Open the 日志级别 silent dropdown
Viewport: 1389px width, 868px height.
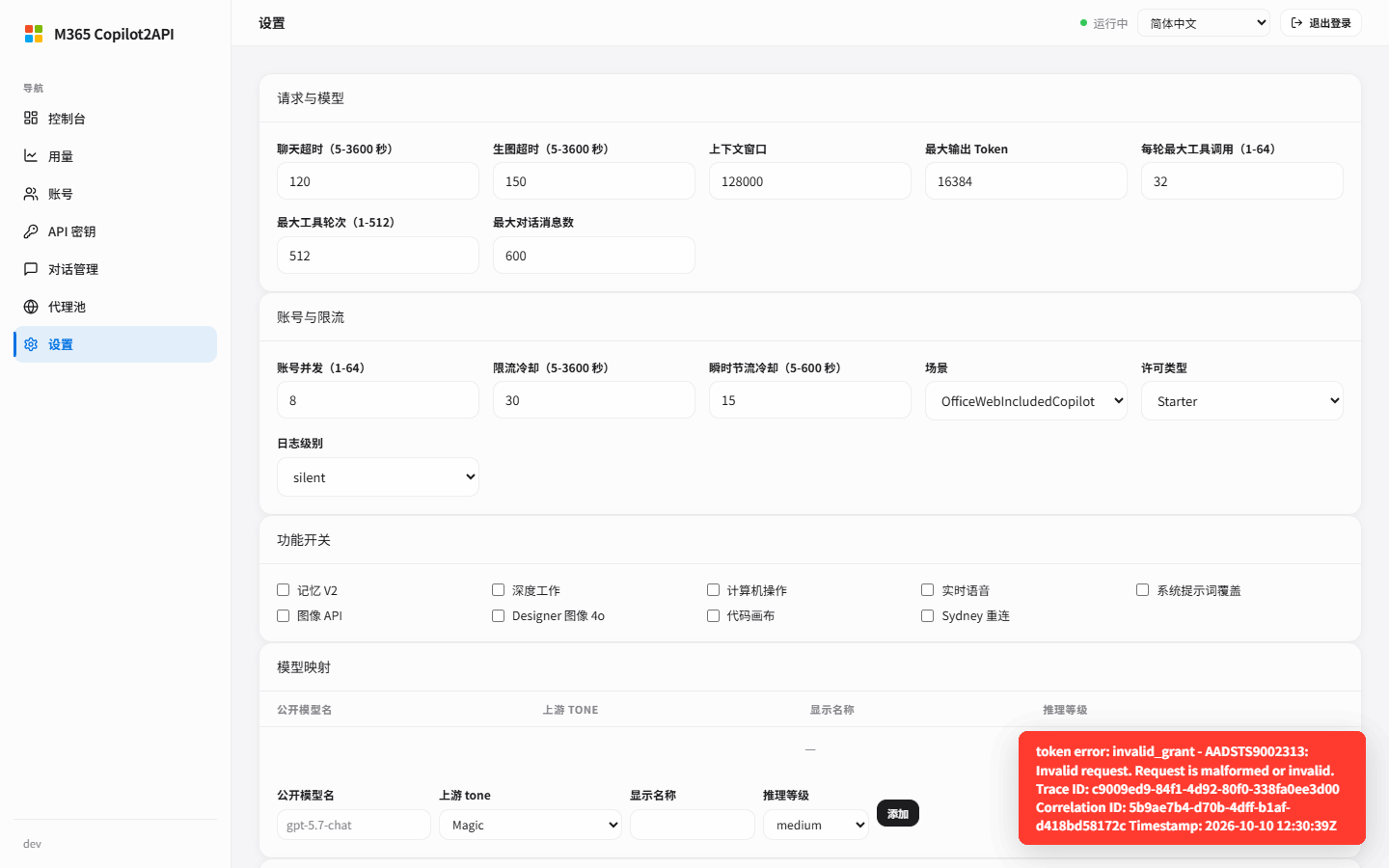coord(378,477)
